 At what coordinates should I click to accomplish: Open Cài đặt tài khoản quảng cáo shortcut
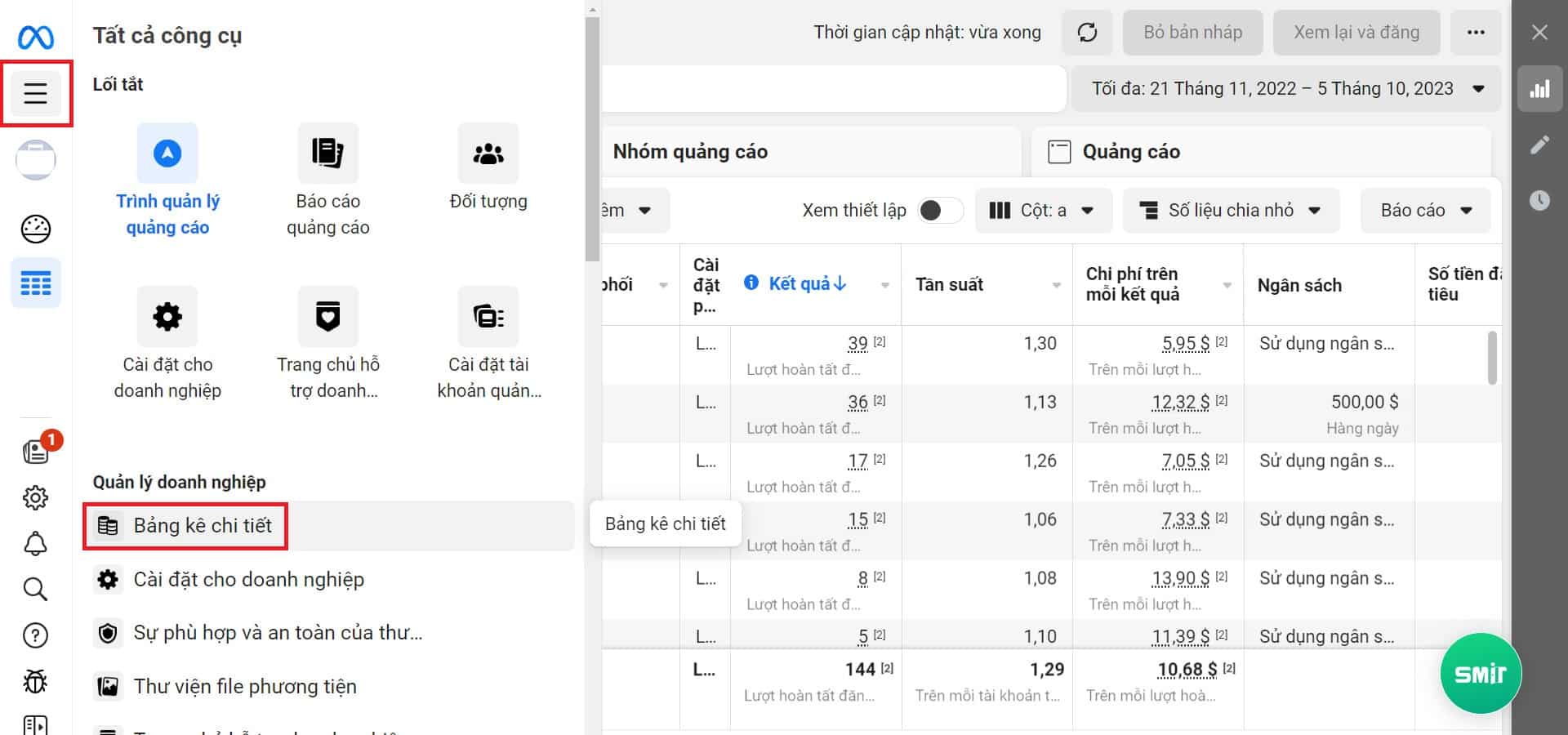(488, 344)
